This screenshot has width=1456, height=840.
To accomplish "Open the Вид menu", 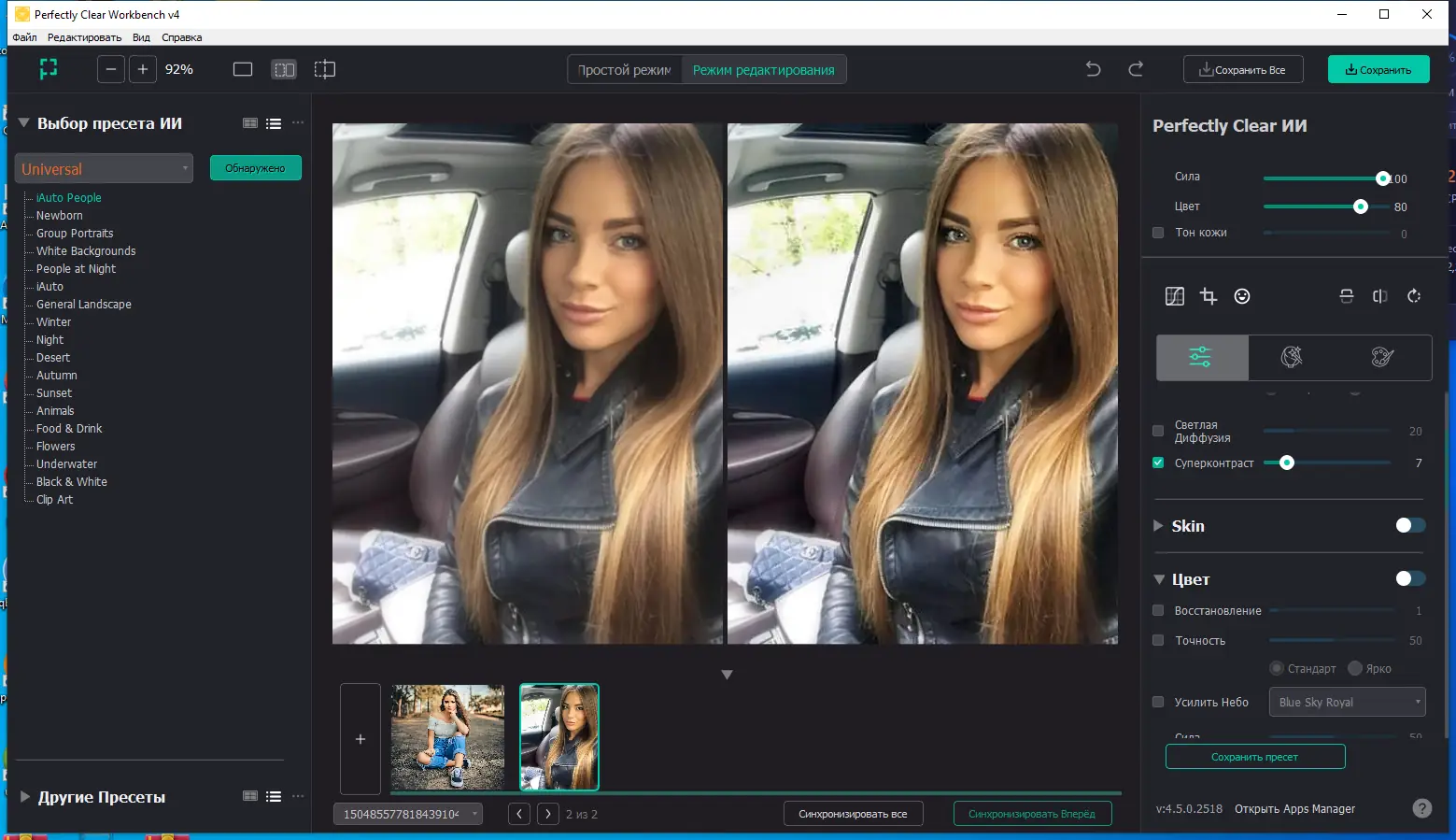I will point(141,37).
